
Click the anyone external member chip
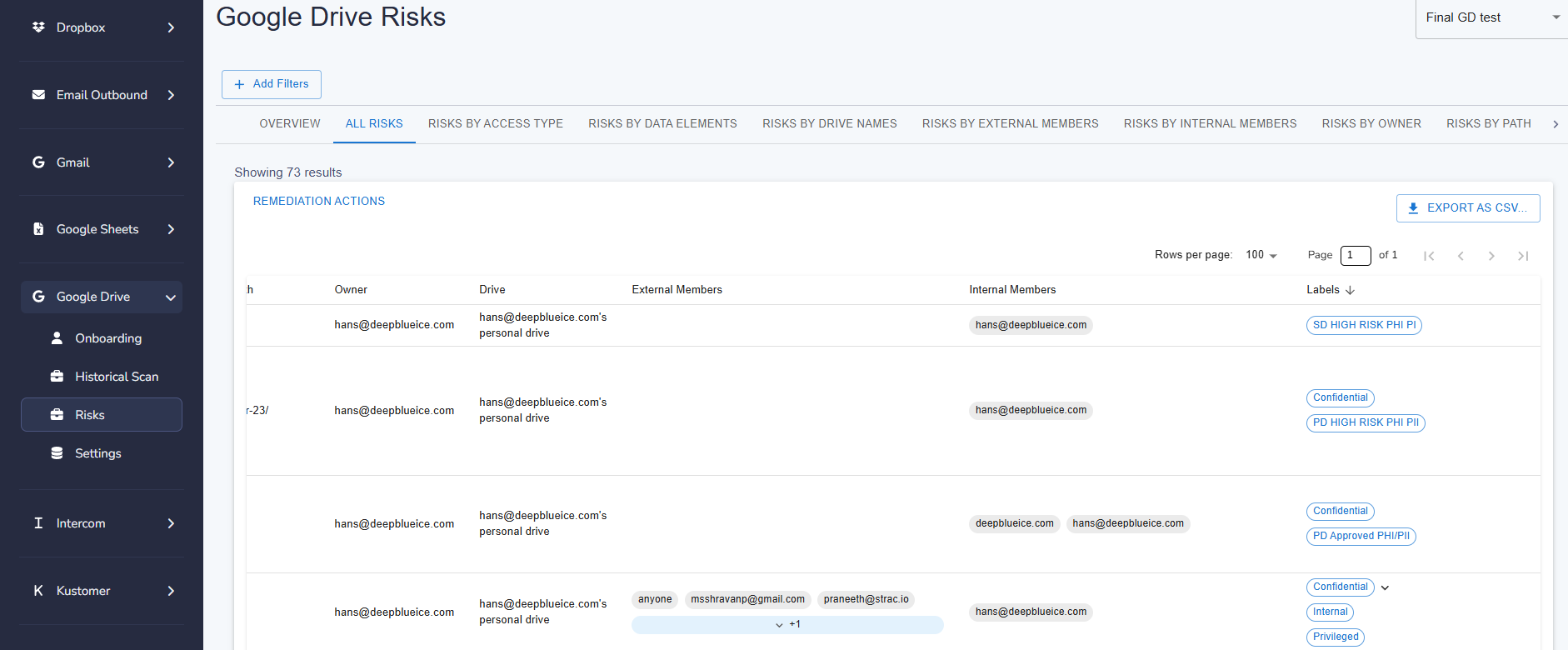655,599
